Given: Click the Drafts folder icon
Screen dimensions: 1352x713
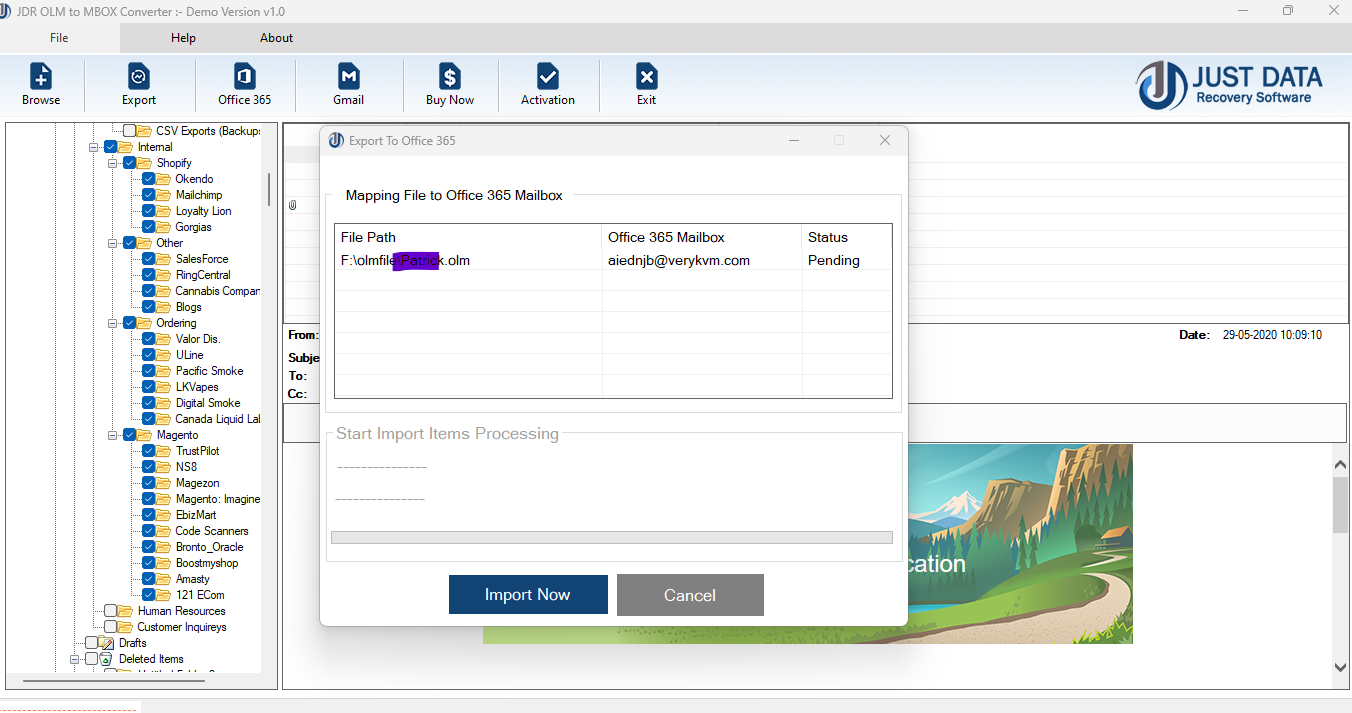Looking at the screenshot, I should point(107,643).
